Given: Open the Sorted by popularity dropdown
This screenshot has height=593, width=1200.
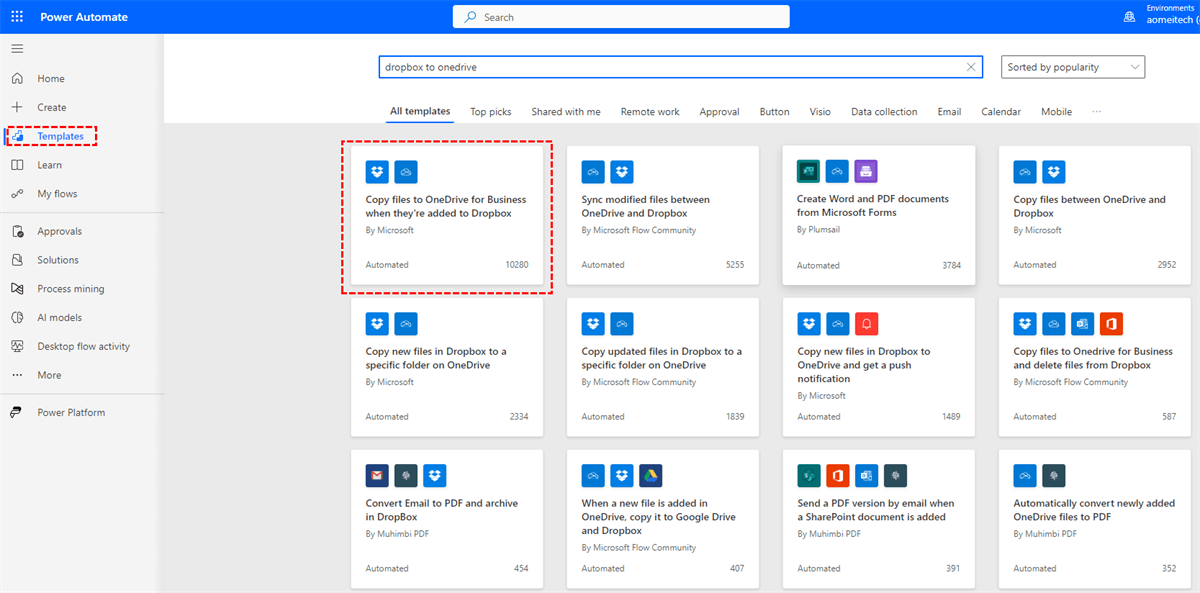Looking at the screenshot, I should tap(1073, 67).
